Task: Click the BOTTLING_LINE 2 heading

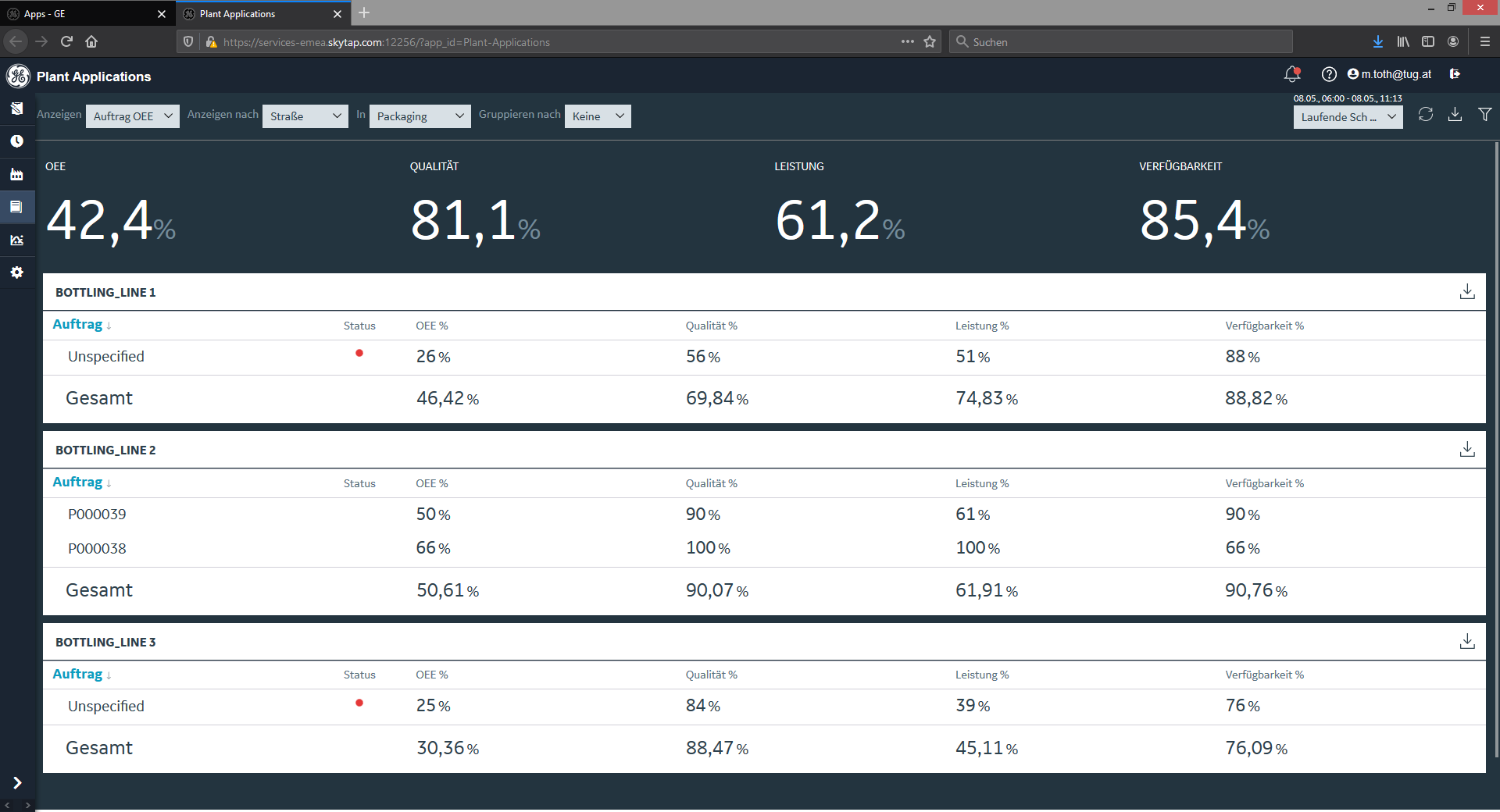Action: (x=105, y=450)
